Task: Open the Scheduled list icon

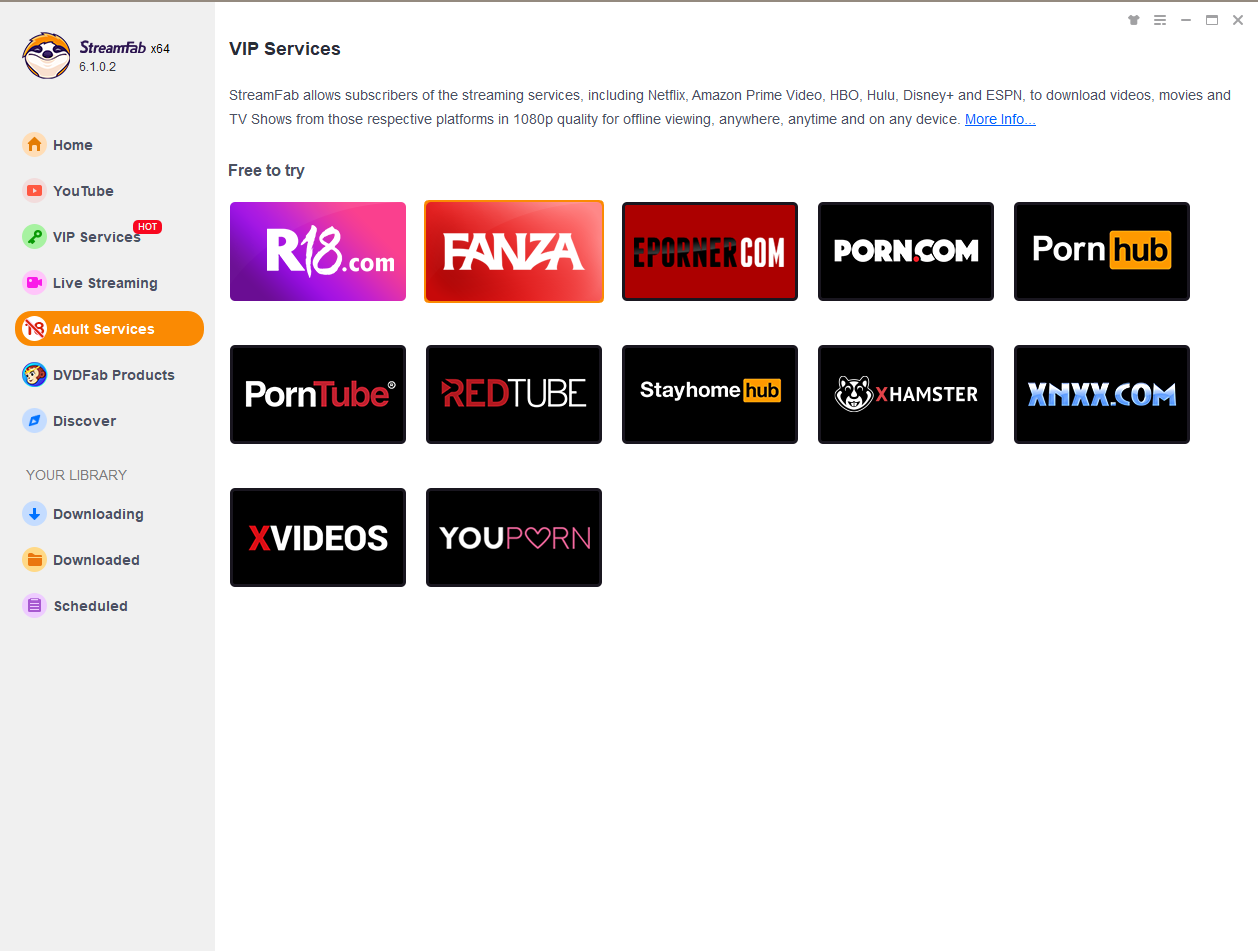Action: pos(35,606)
